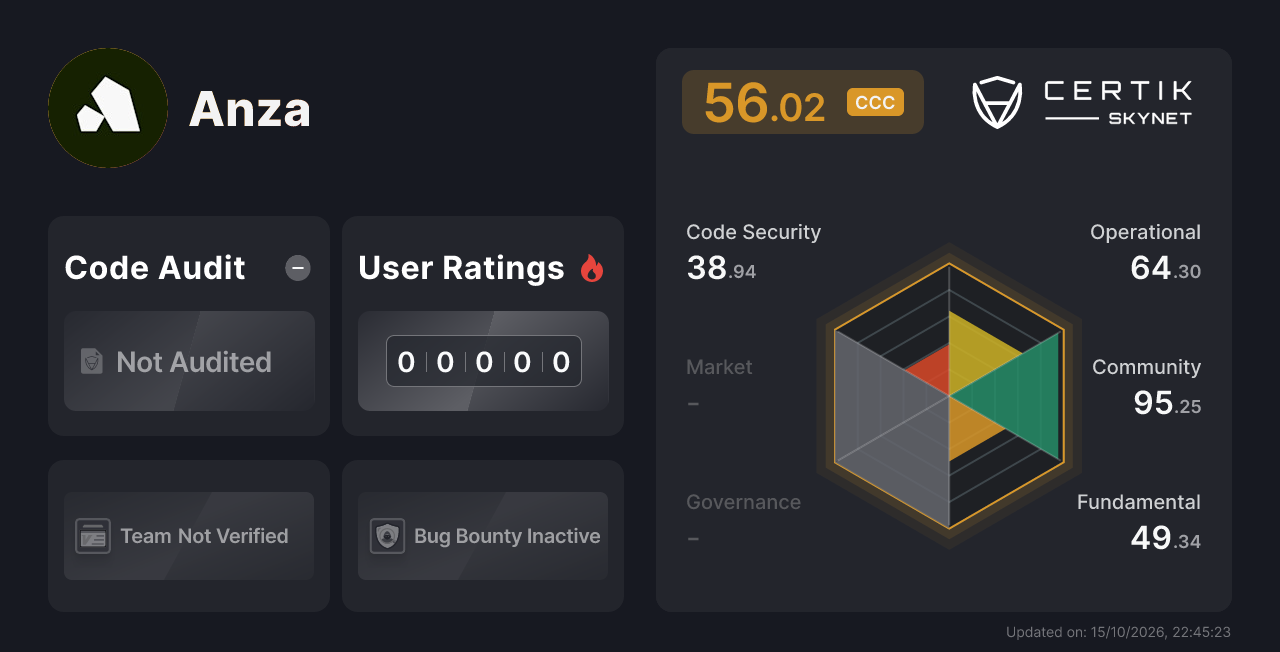1280x652 pixels.
Task: Click the CertiK Skynet shield logo
Action: coord(997,103)
